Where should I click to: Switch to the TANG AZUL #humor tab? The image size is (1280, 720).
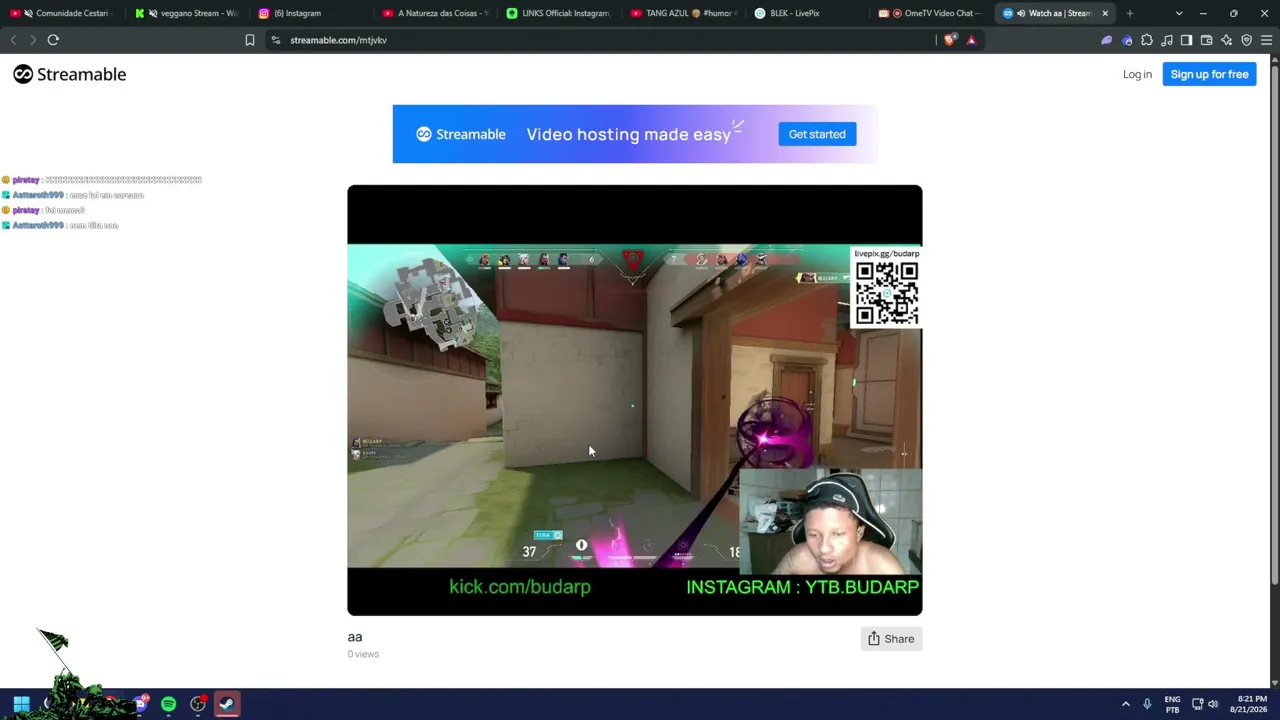click(684, 13)
